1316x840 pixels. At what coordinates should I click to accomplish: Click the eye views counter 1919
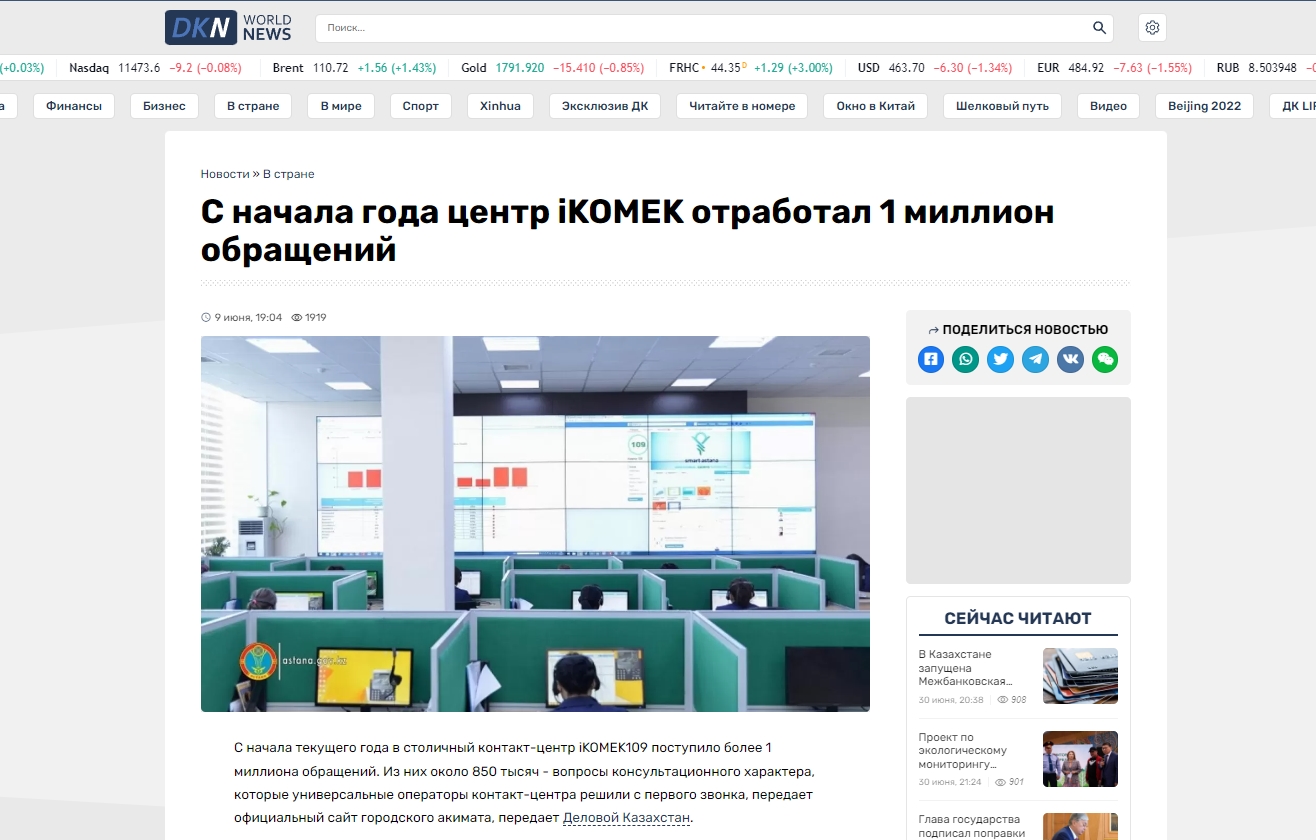[x=309, y=318]
